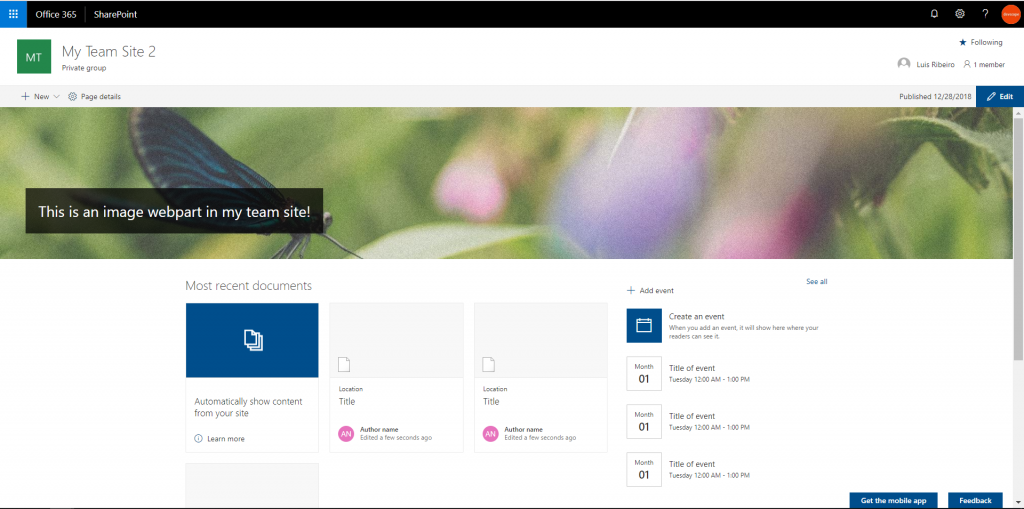This screenshot has height=509, width=1024.
Task: Expand the New dropdown chevron
Action: coord(56,97)
